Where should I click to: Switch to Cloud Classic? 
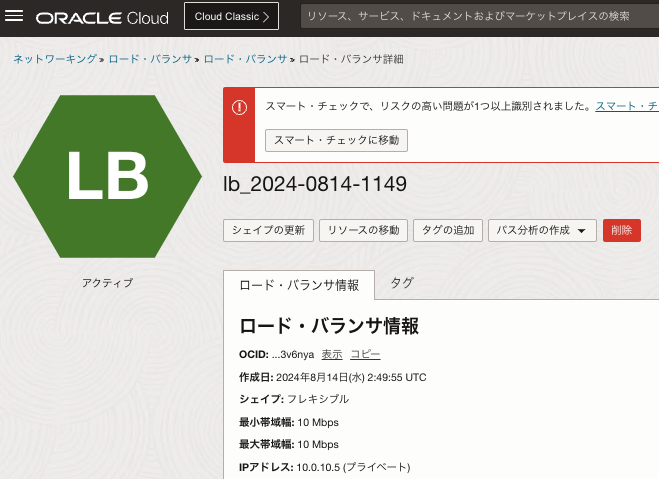231,16
